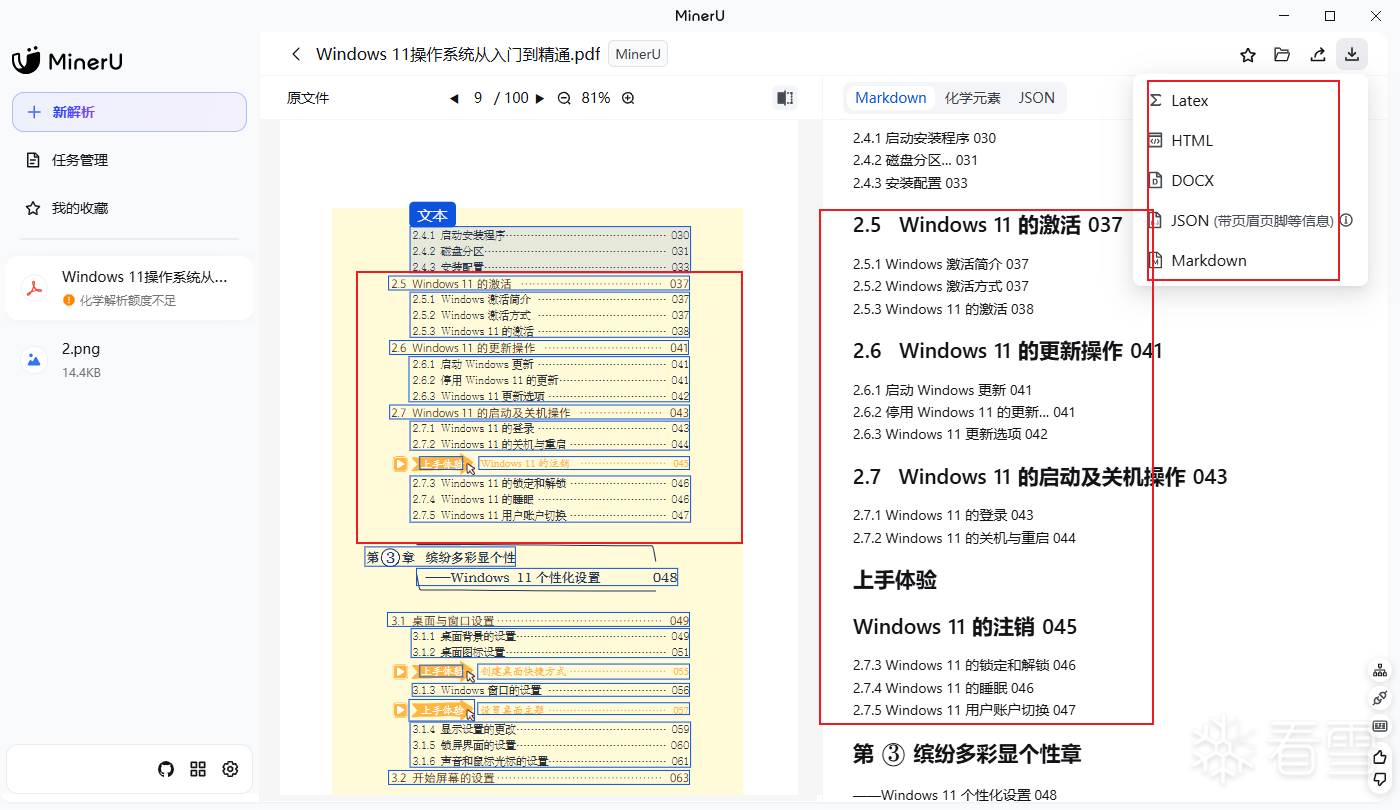Open the 2.png file entry

(129, 359)
